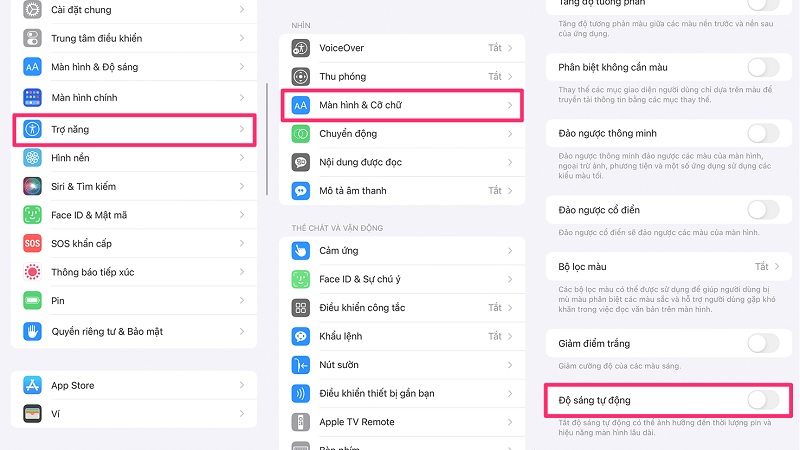Tap the Mô tả âm thanh icon
Screen dimensions: 800x450
tap(301, 191)
